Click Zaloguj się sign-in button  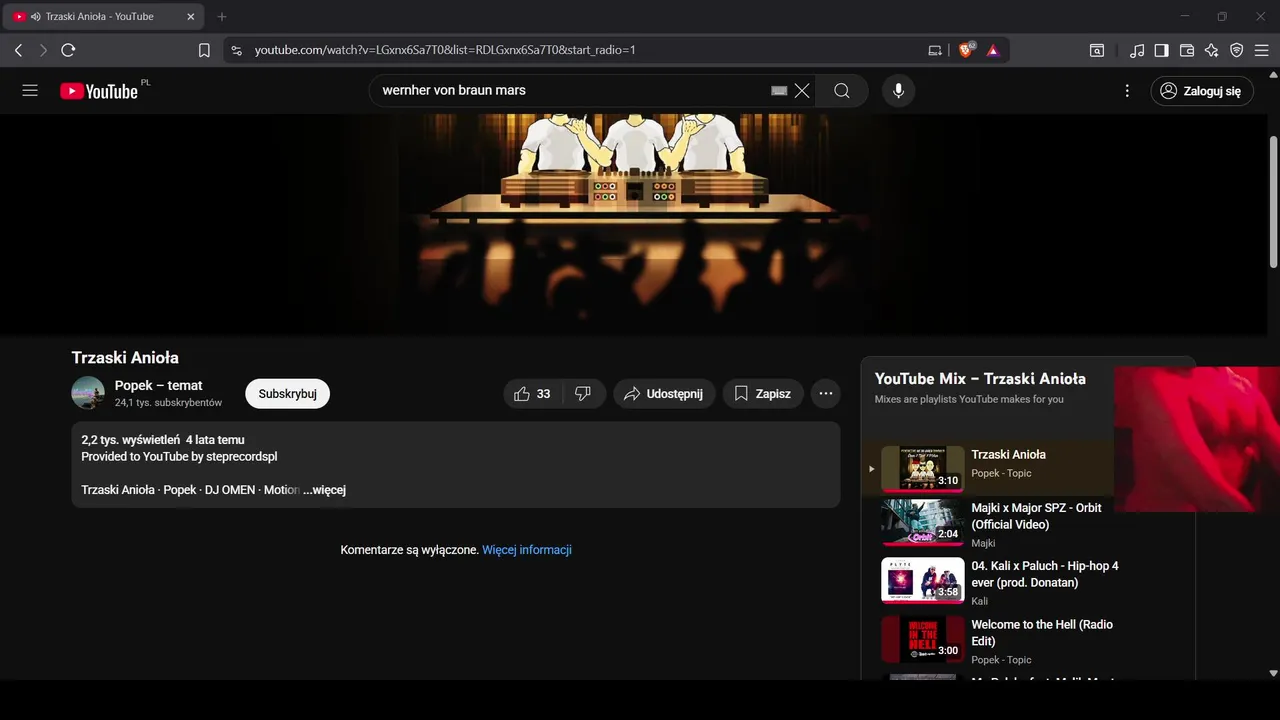[x=1201, y=91]
